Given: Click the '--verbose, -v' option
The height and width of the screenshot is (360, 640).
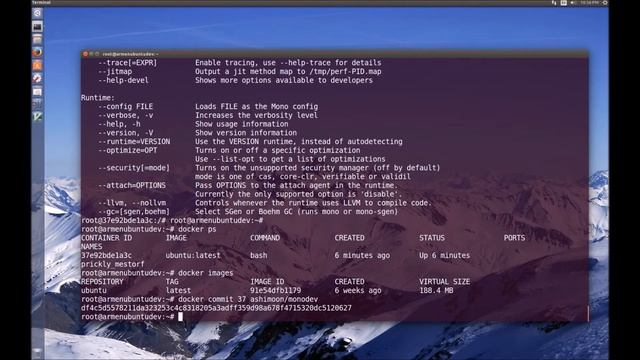Looking at the screenshot, I should pos(125,116).
